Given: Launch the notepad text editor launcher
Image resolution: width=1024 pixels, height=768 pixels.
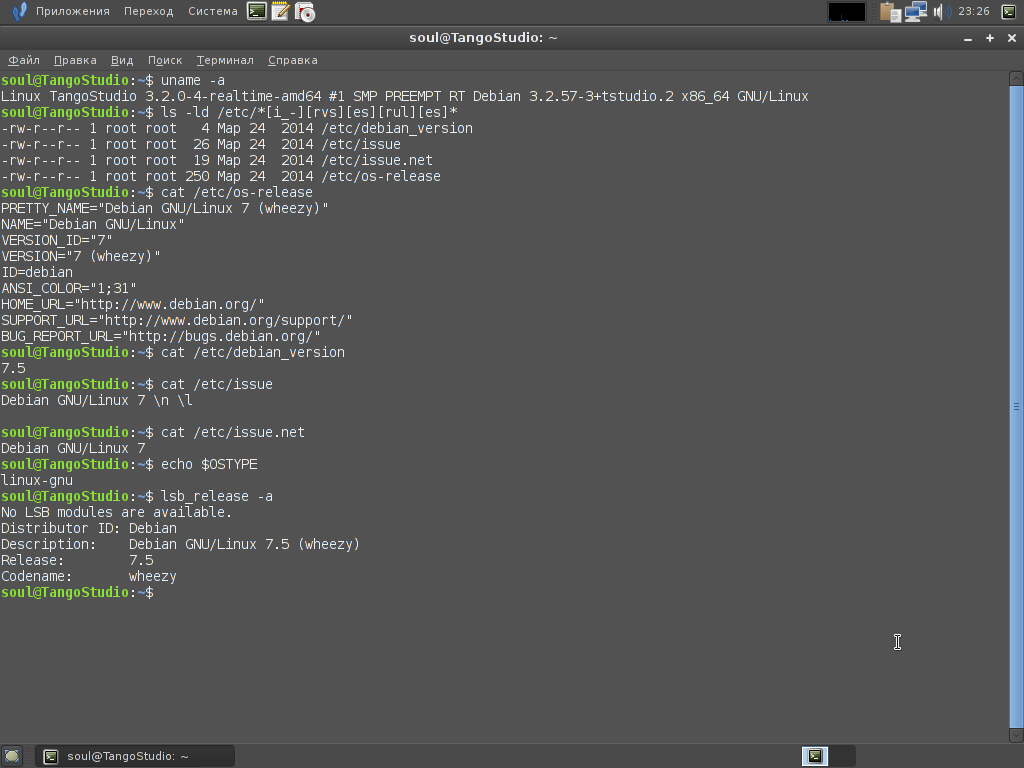Looking at the screenshot, I should pos(281,11).
